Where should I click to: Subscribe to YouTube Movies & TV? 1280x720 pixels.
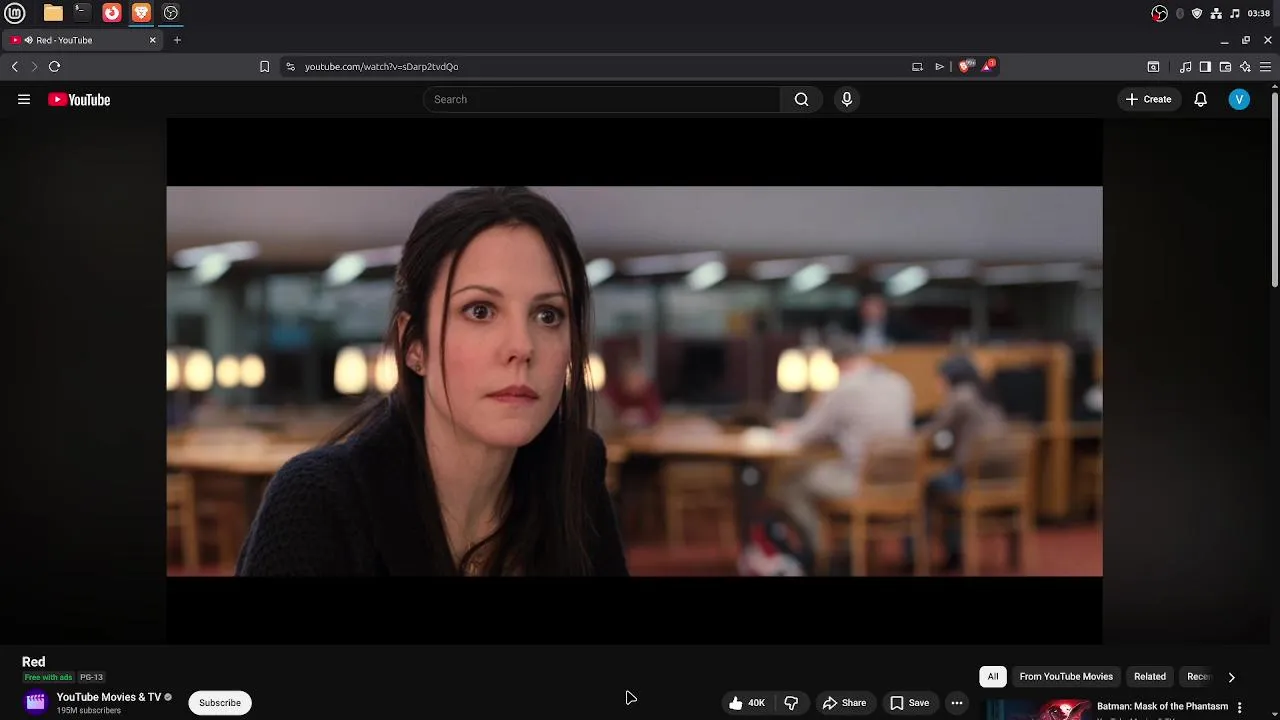click(220, 703)
